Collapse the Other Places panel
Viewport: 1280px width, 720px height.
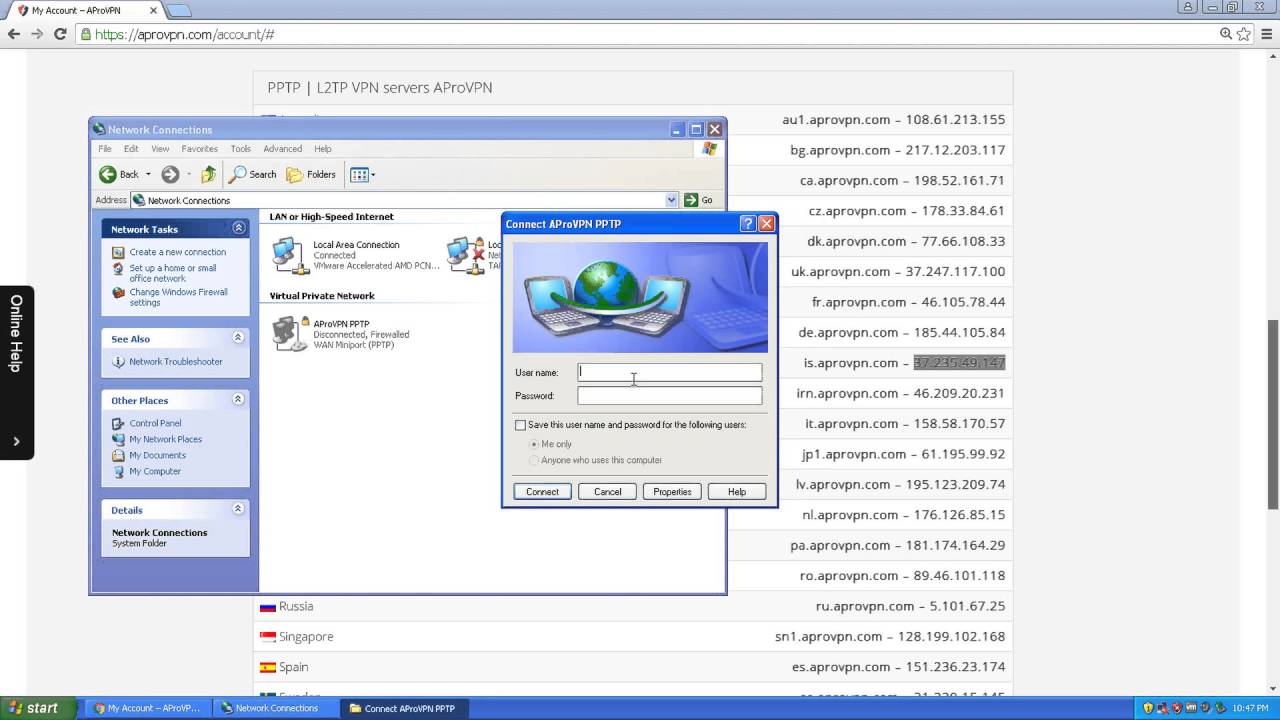[x=238, y=399]
